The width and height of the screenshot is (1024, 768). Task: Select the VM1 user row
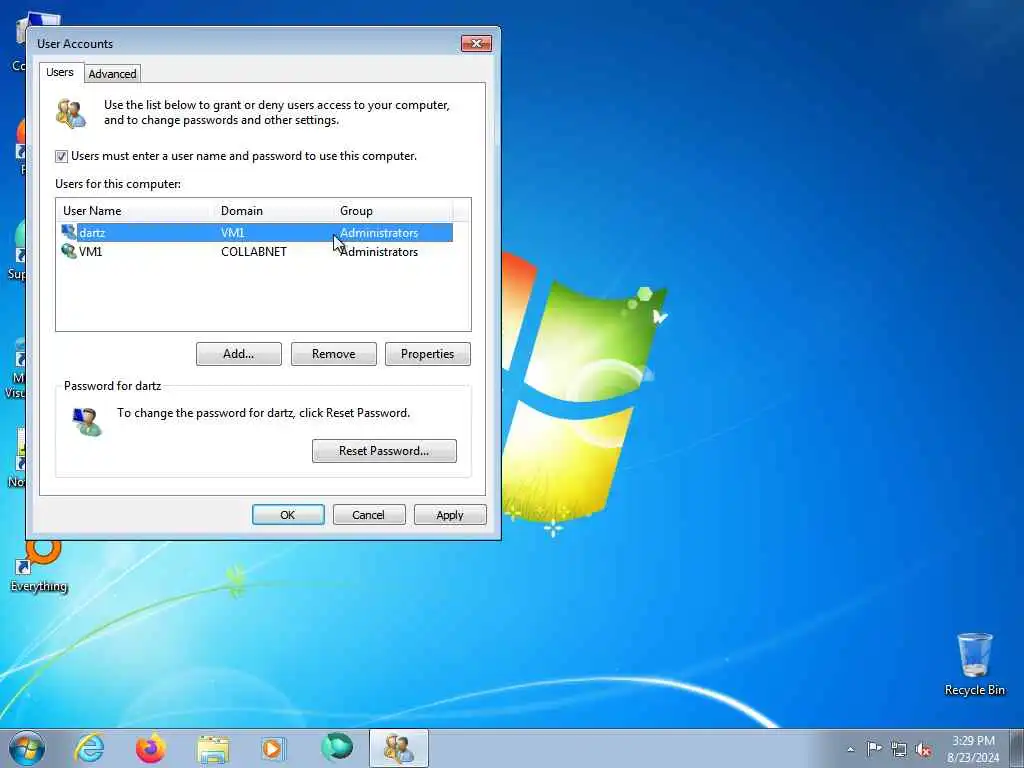coord(256,251)
